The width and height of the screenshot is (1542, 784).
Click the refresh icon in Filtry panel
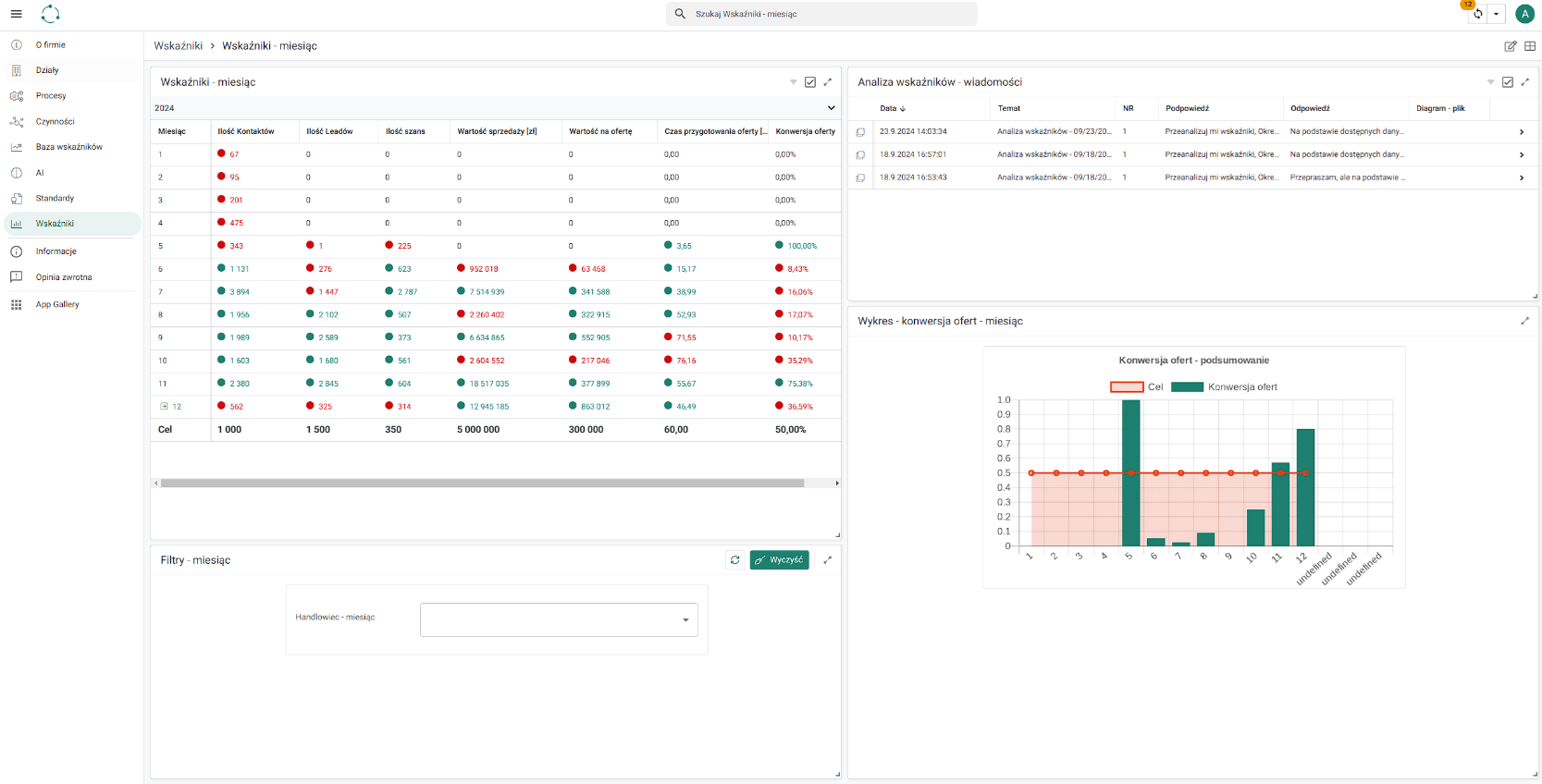click(x=735, y=560)
